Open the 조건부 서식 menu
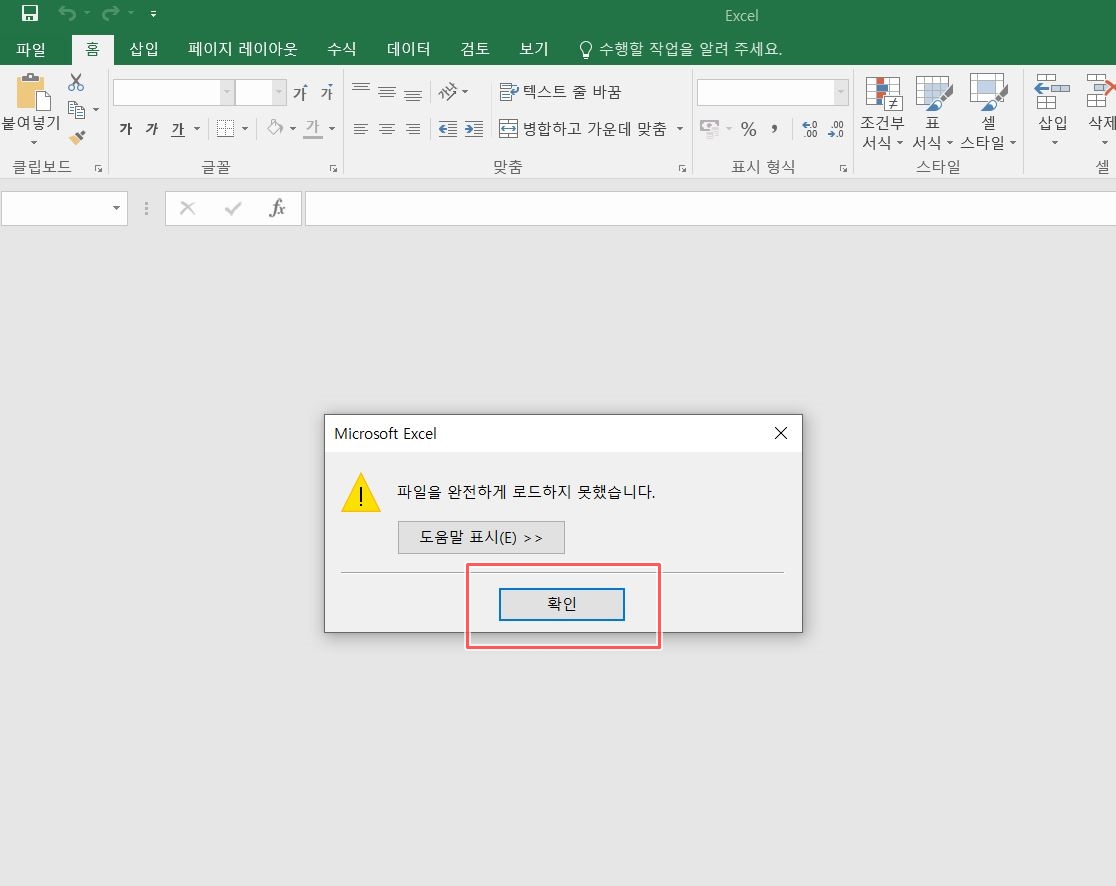Viewport: 1116px width, 886px height. click(883, 112)
